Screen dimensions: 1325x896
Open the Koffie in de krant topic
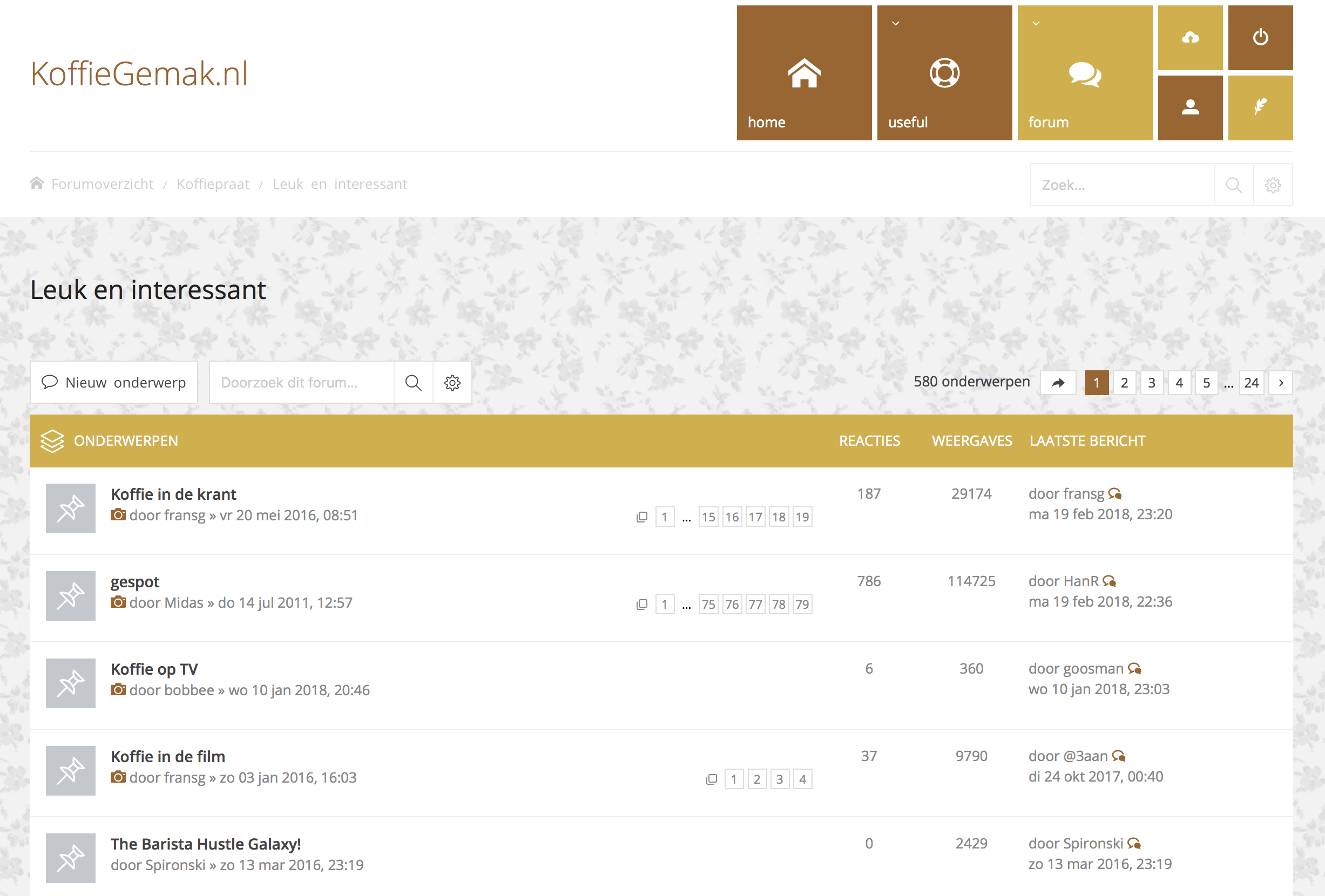173,494
